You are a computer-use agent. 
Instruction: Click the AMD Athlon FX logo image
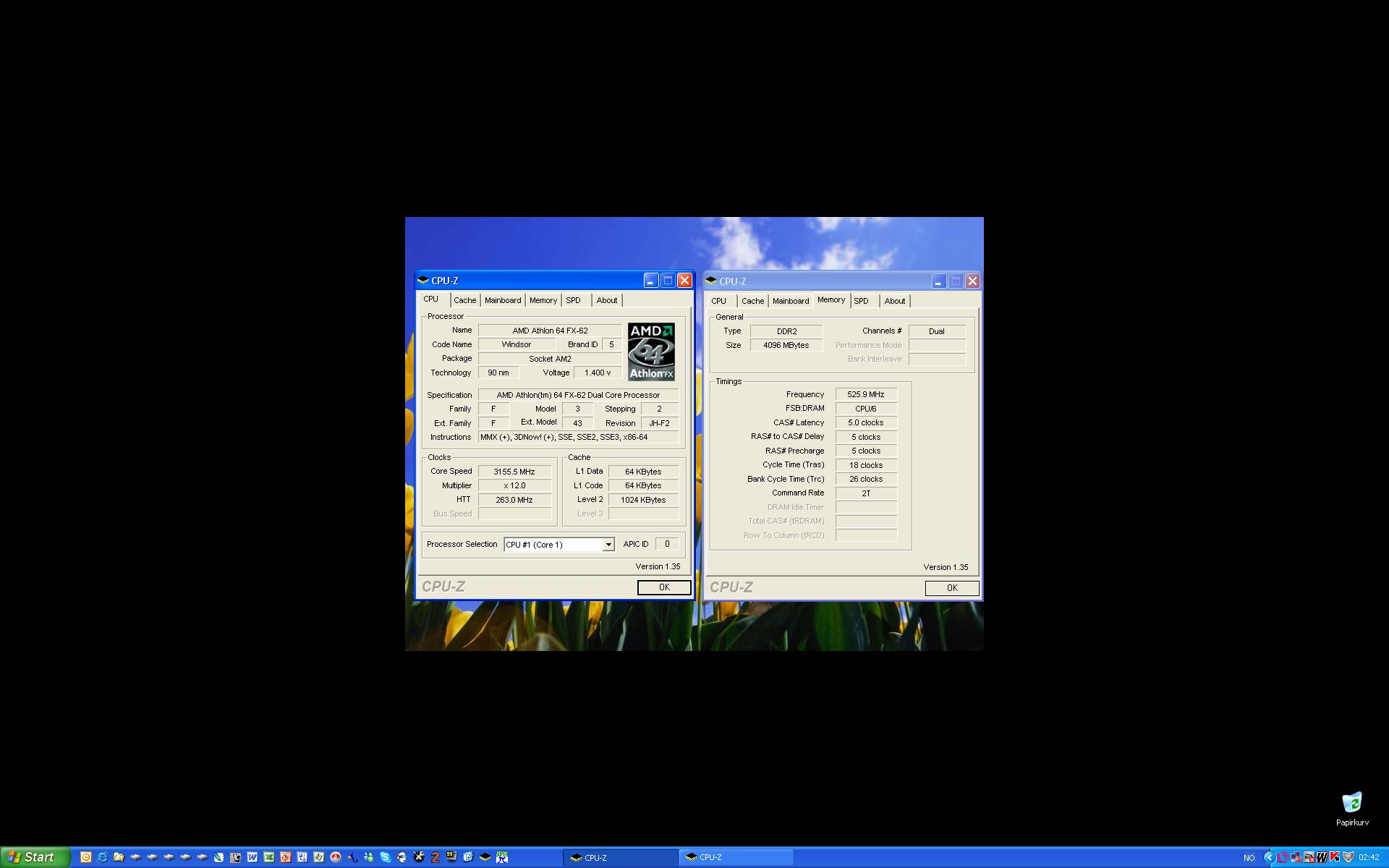point(651,352)
